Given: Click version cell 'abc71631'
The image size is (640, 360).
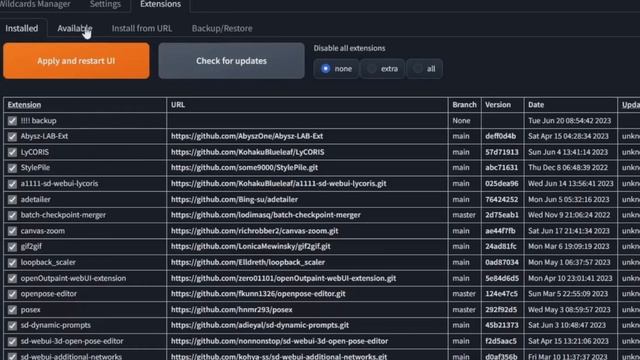Looking at the screenshot, I should click(501, 167).
